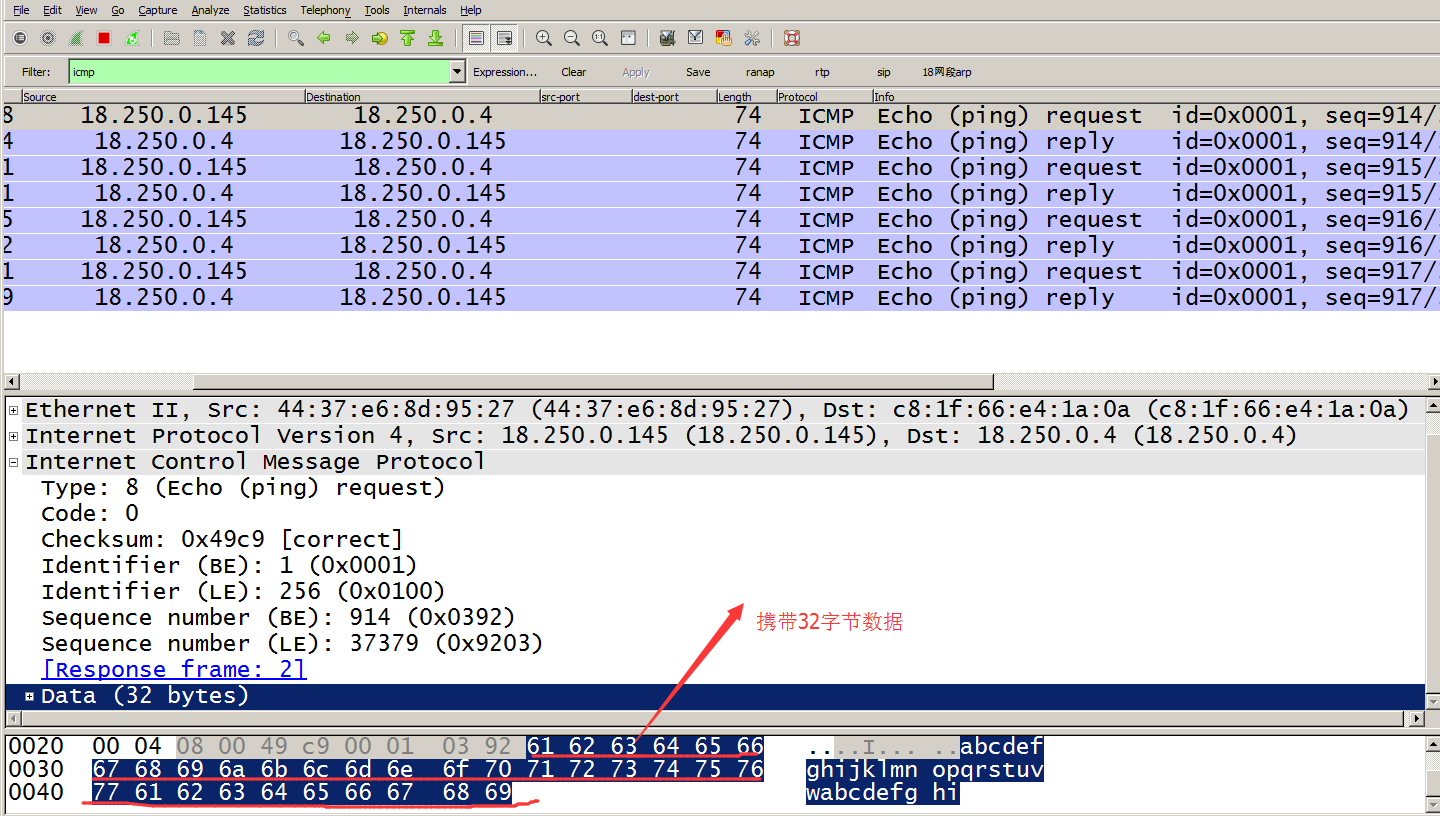
Task: Save the current filter
Action: click(698, 72)
